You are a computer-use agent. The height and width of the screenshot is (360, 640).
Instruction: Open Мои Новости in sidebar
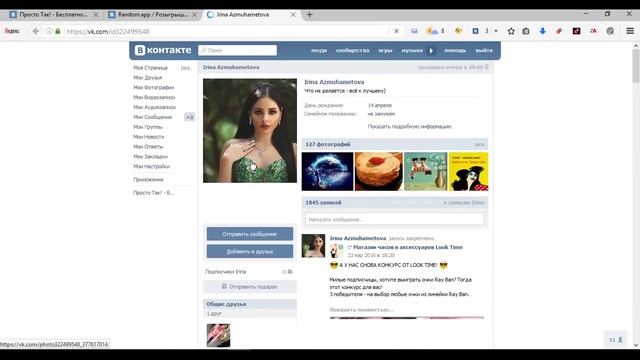pyautogui.click(x=149, y=137)
